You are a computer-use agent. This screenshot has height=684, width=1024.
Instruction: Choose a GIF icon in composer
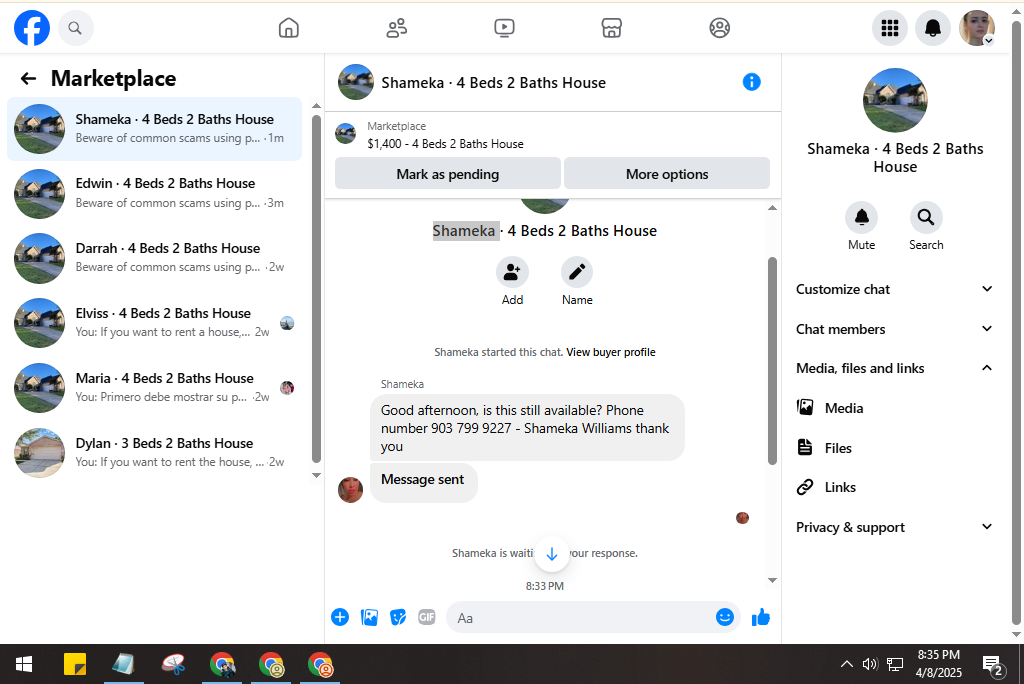(426, 617)
